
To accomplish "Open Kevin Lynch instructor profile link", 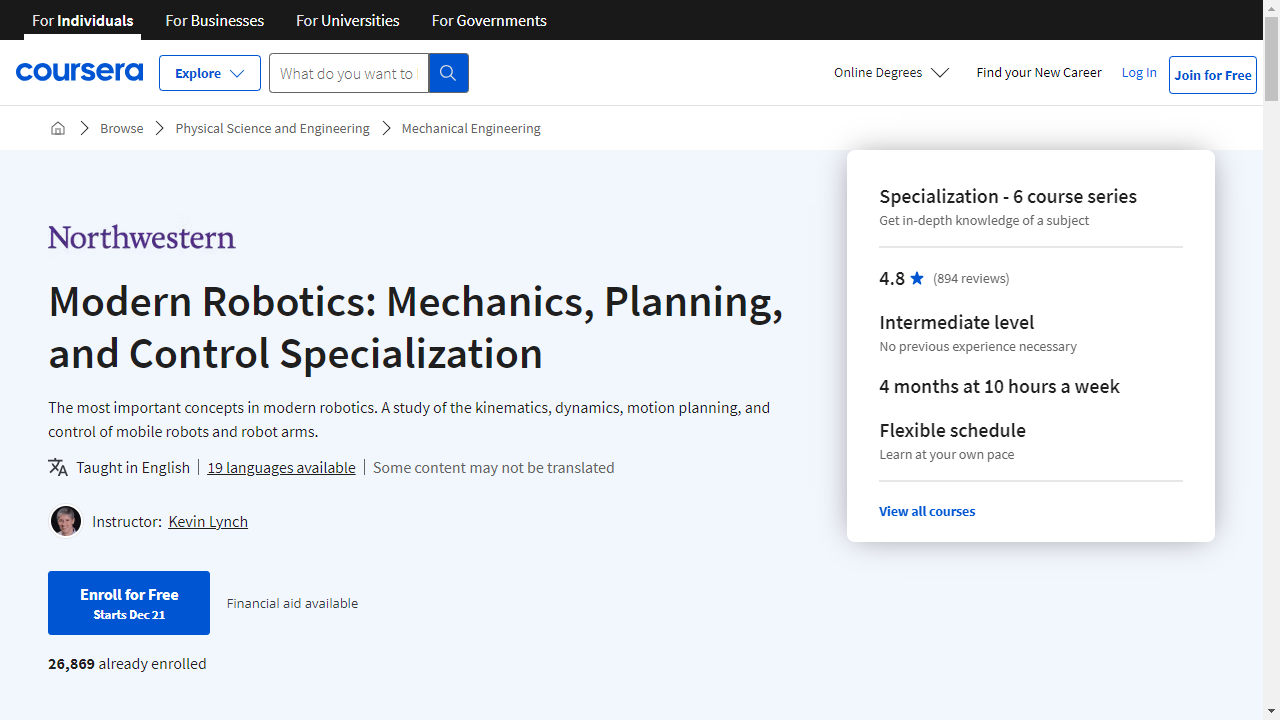I will pos(208,521).
